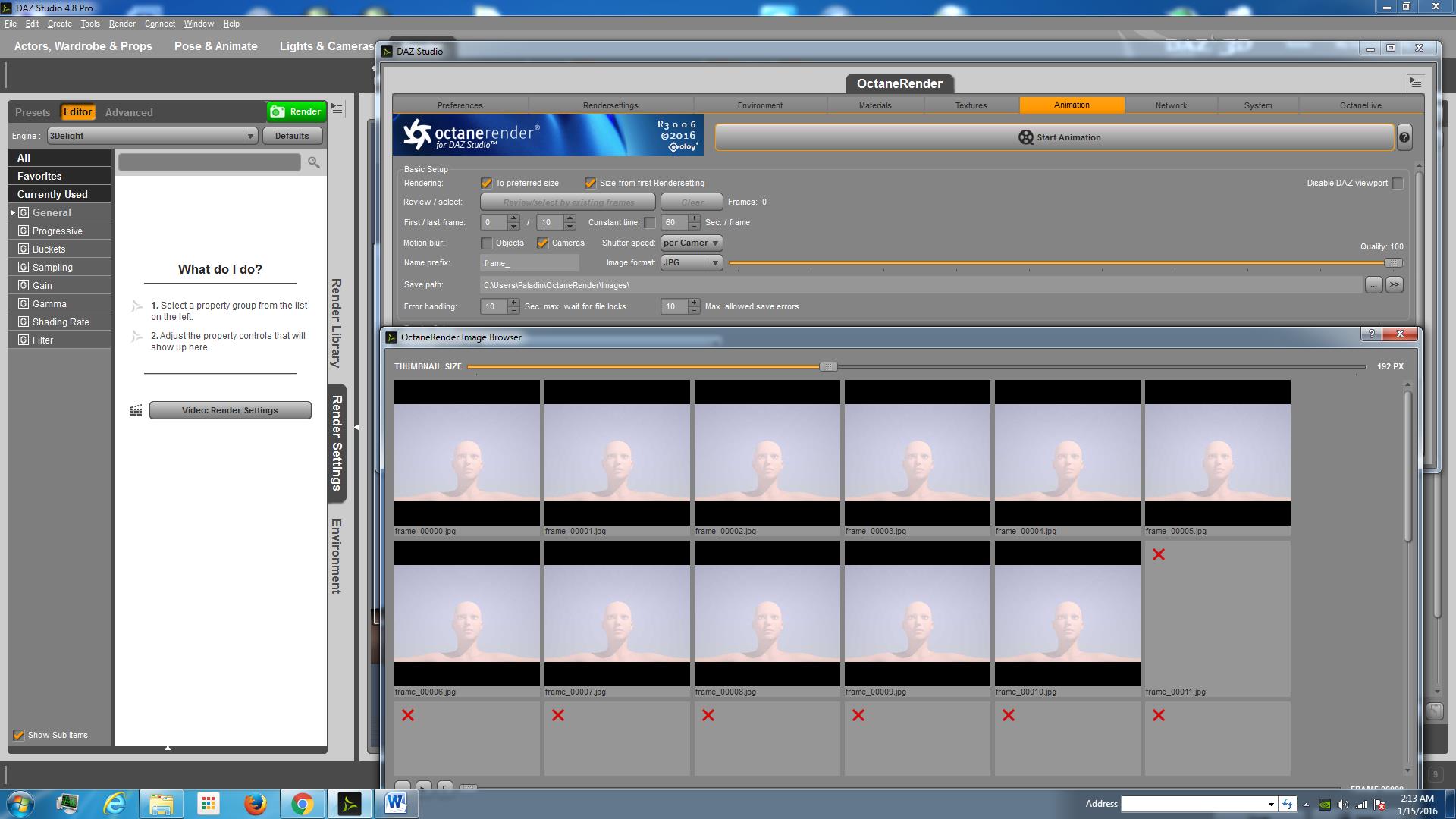Viewport: 1456px width, 819px height.
Task: Open the Engine 3Delight dropdown
Action: [x=152, y=136]
